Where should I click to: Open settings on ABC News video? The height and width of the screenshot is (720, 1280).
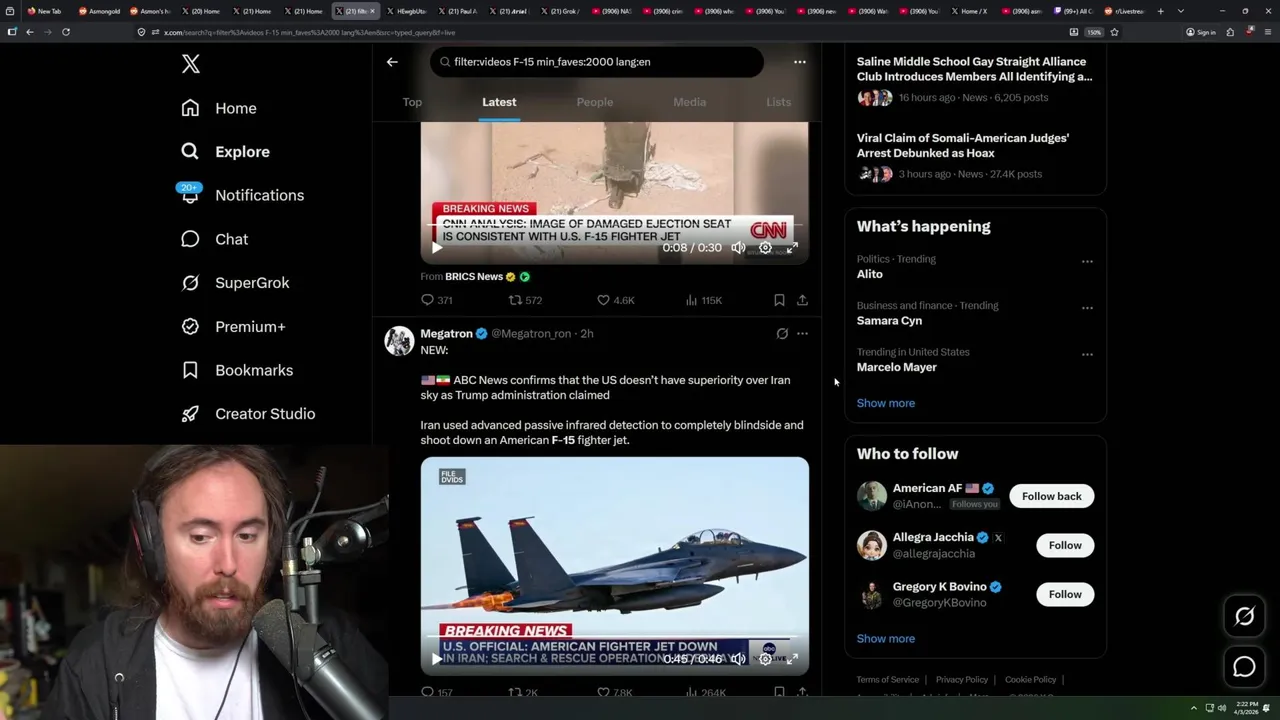click(x=765, y=659)
